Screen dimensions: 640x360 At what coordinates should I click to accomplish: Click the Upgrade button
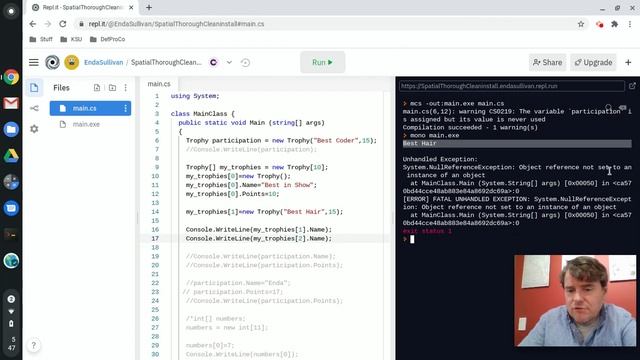[x=593, y=62]
